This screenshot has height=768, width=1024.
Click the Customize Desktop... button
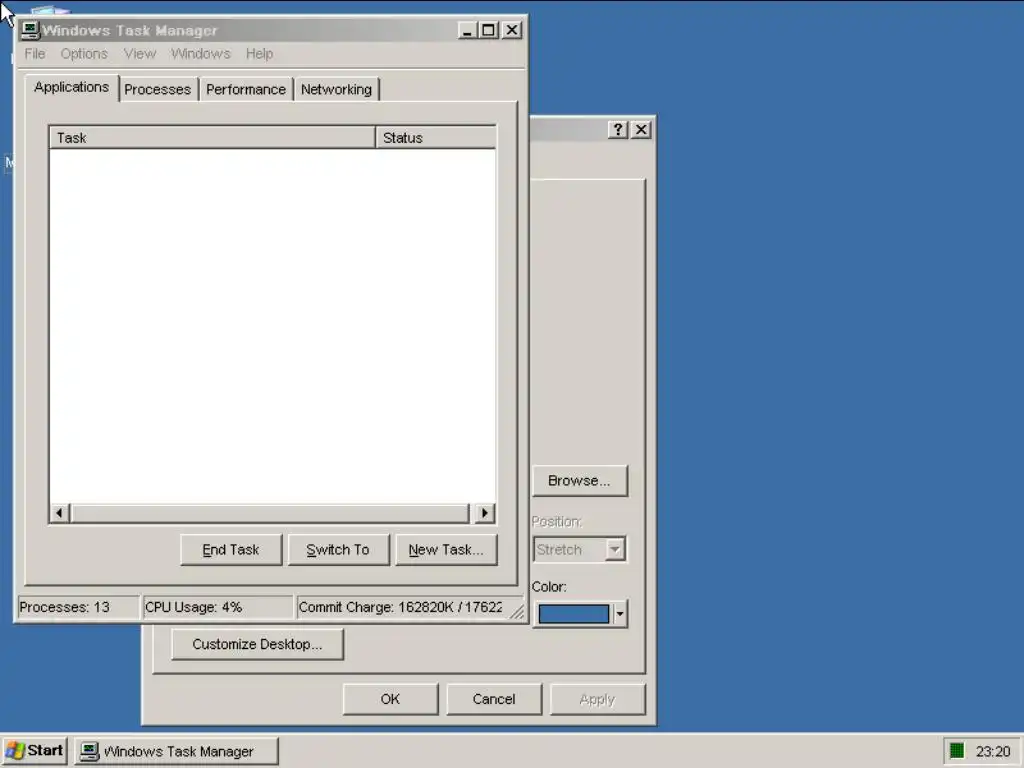(x=257, y=645)
